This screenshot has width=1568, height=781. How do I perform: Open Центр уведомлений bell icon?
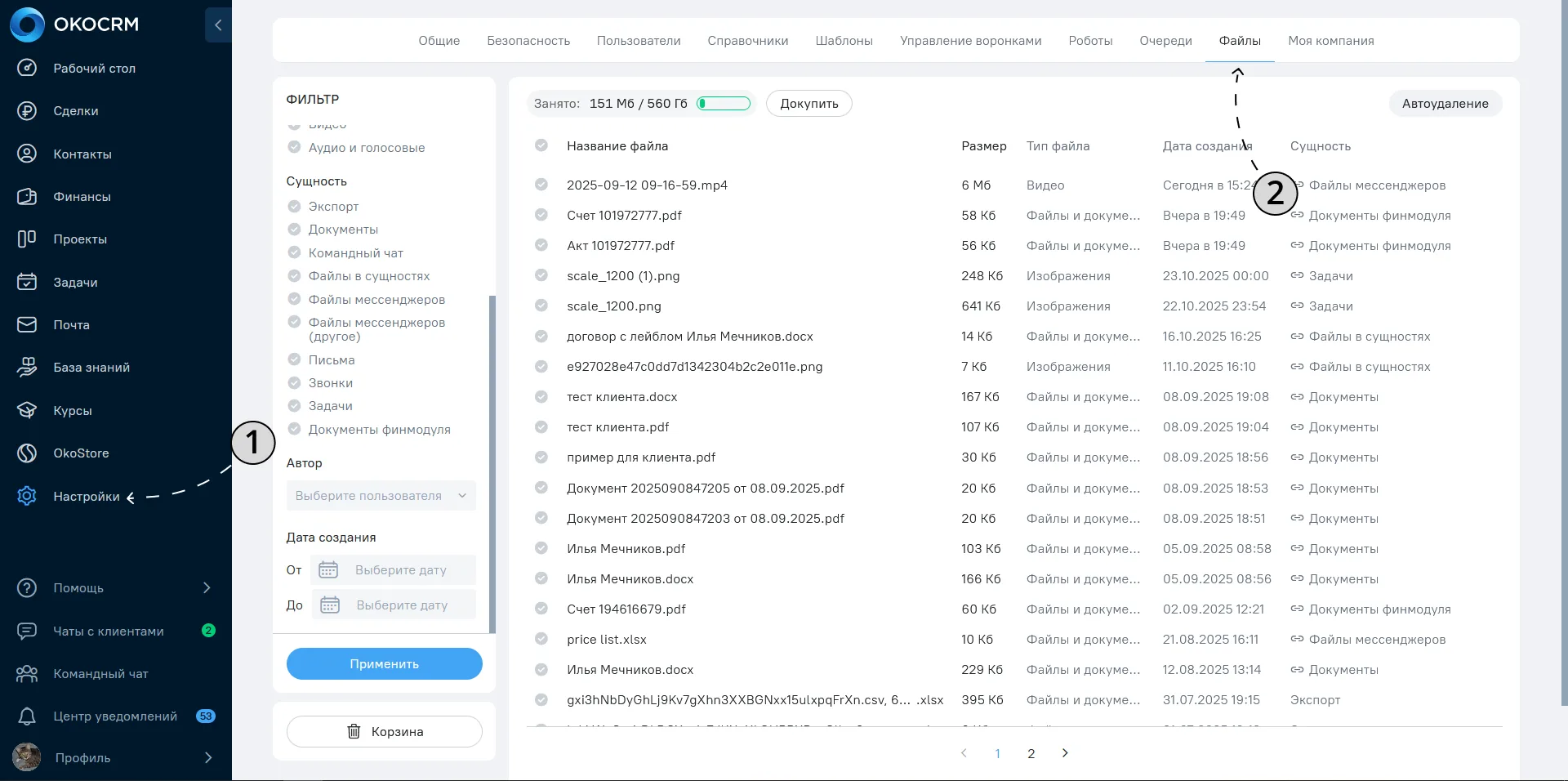27,716
